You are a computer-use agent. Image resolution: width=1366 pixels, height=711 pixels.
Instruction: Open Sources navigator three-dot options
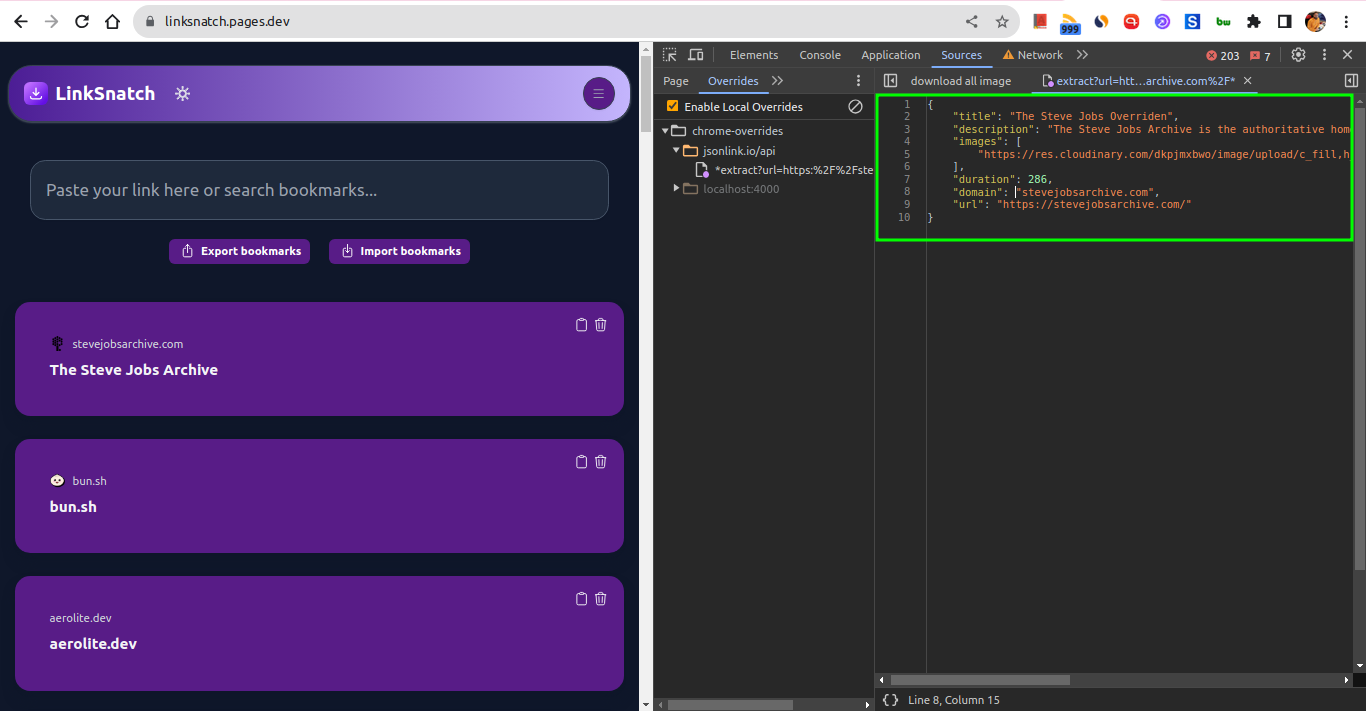tap(858, 81)
